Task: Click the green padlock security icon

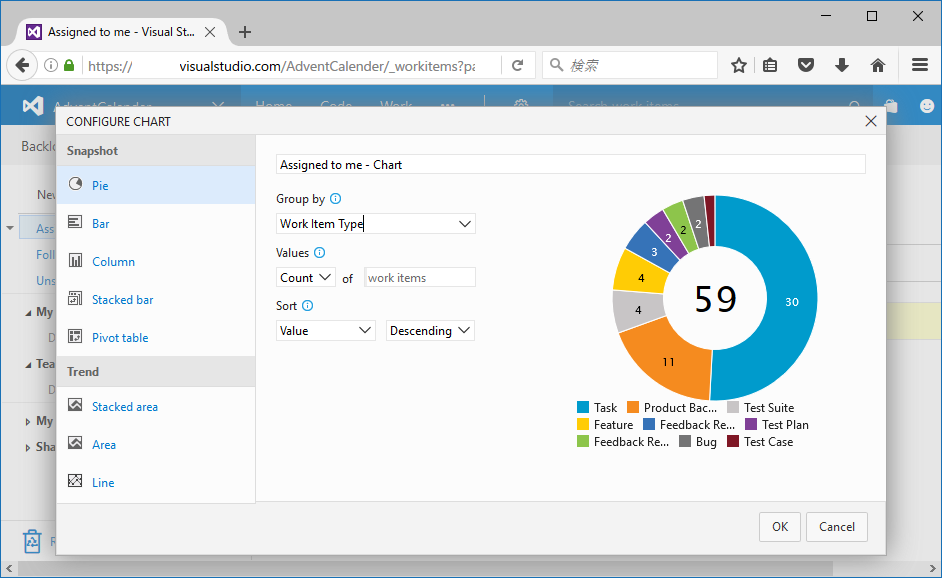Action: [69, 65]
